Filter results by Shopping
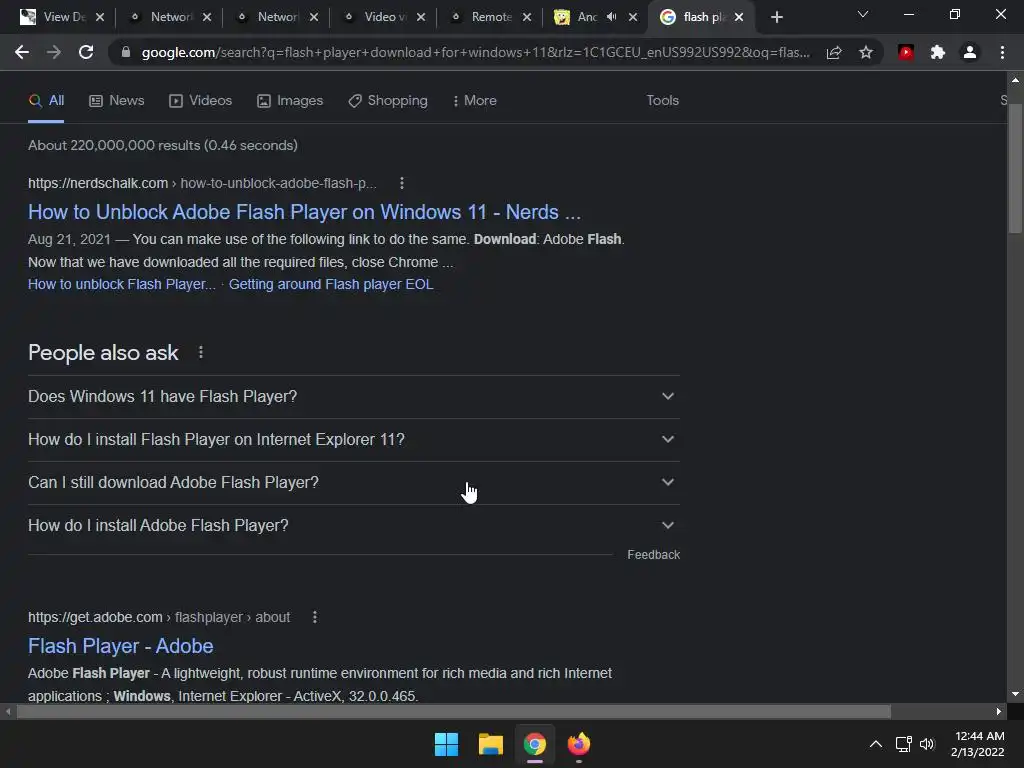The height and width of the screenshot is (768, 1024). coord(388,101)
